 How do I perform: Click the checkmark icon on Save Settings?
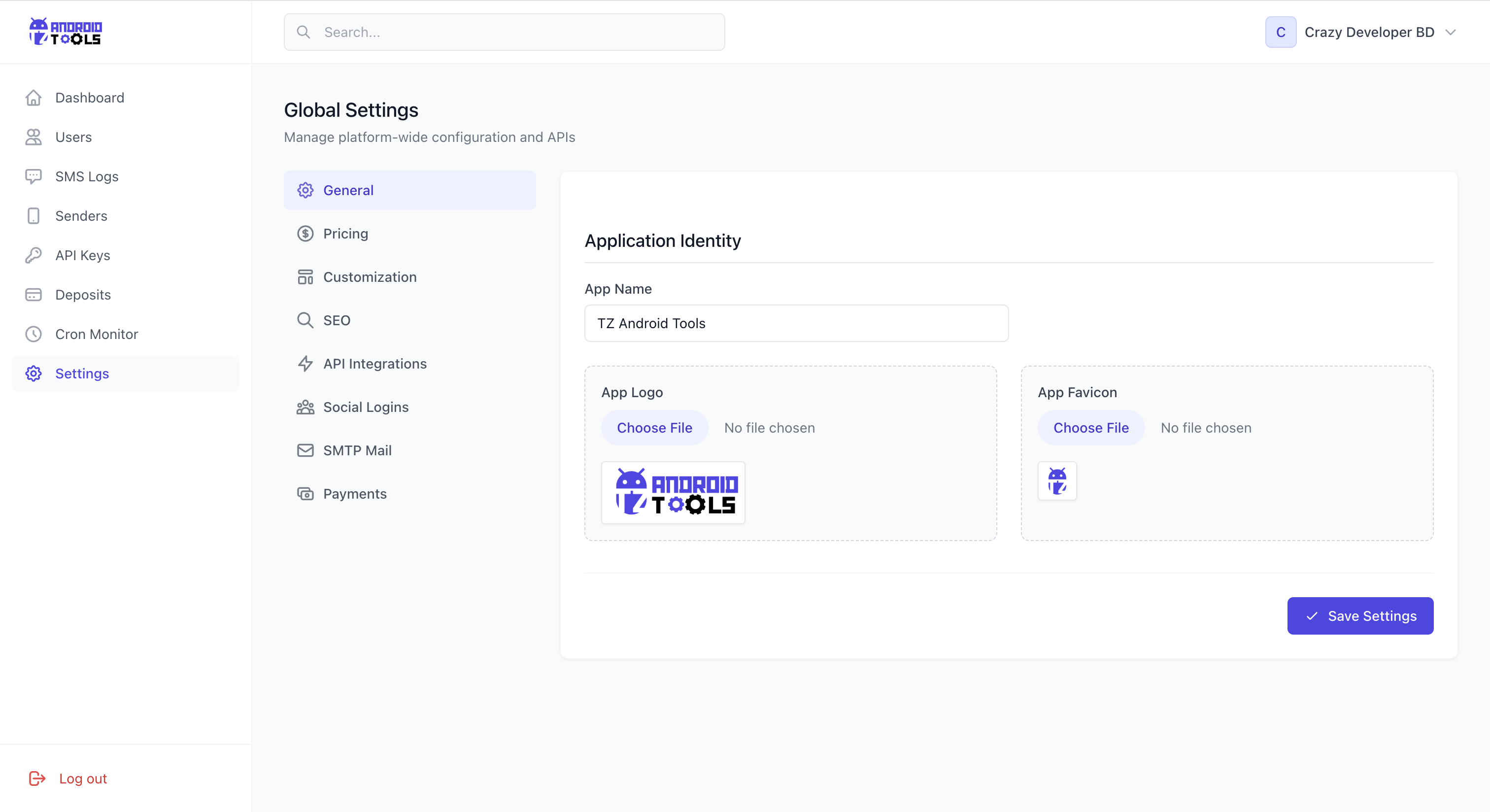[x=1312, y=616]
